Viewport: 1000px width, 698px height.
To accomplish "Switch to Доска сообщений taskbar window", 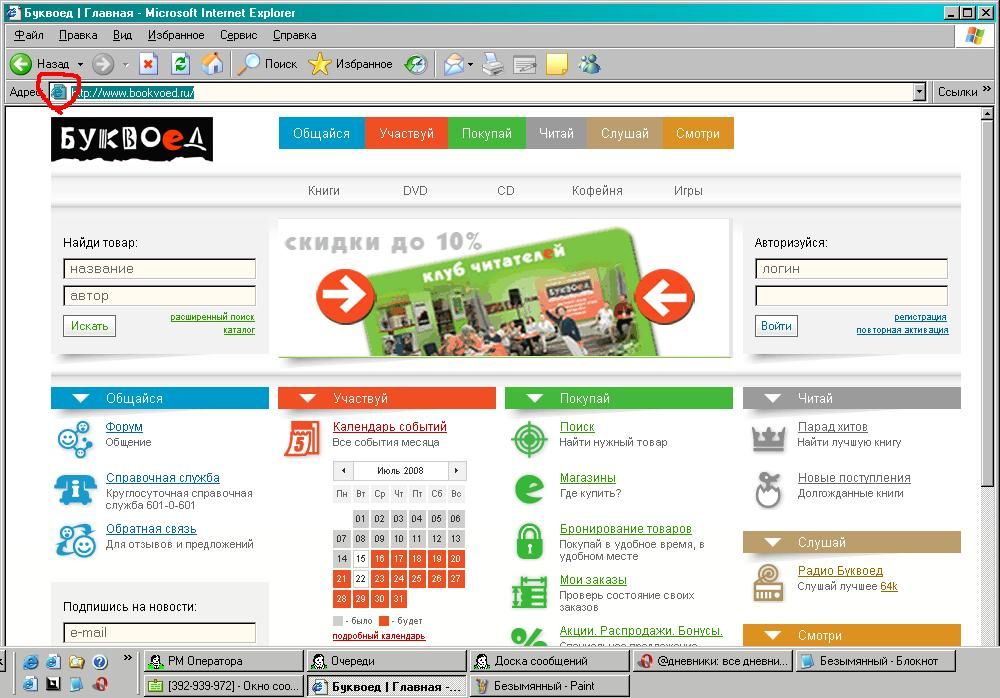I will point(550,661).
